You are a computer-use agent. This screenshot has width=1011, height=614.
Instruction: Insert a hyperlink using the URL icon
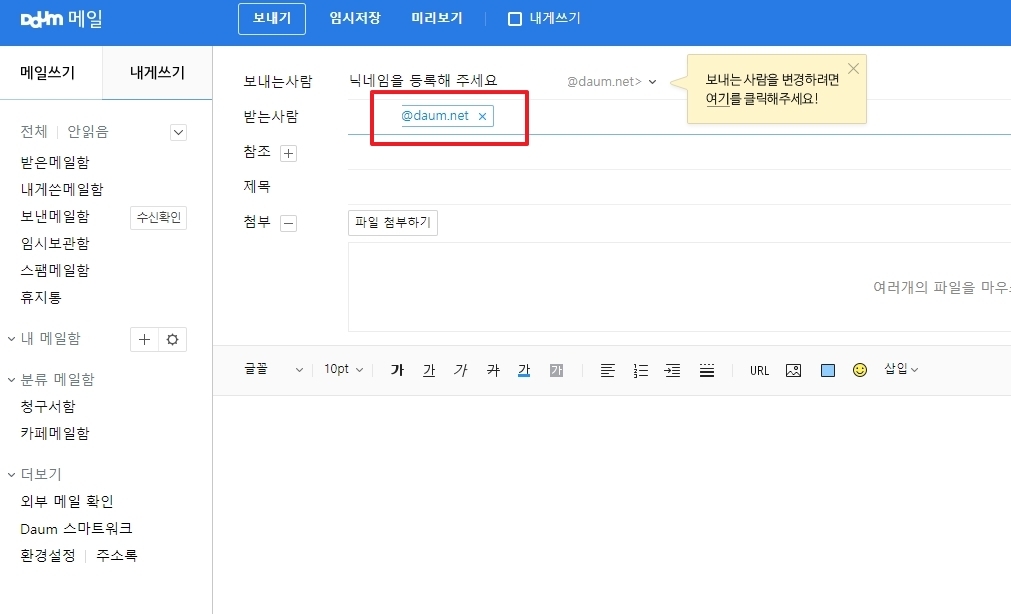(759, 369)
